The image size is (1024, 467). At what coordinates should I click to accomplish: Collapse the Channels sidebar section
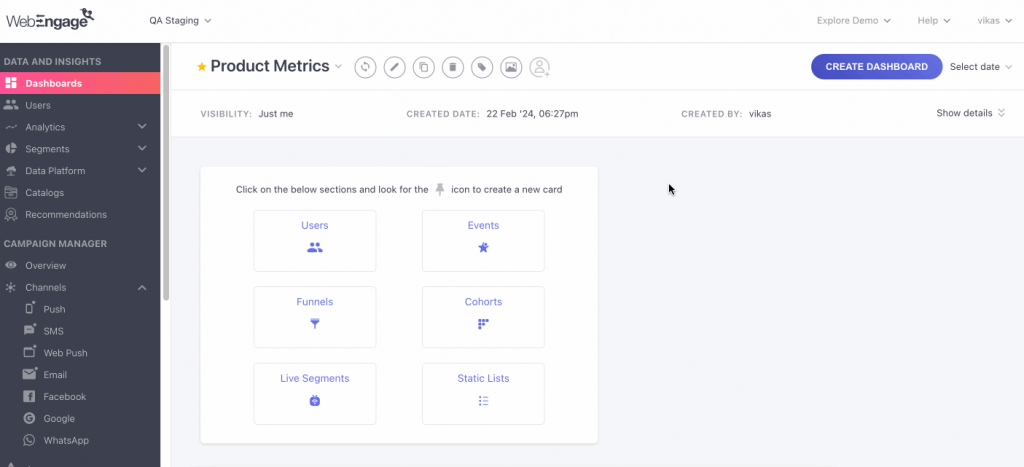click(x=142, y=288)
